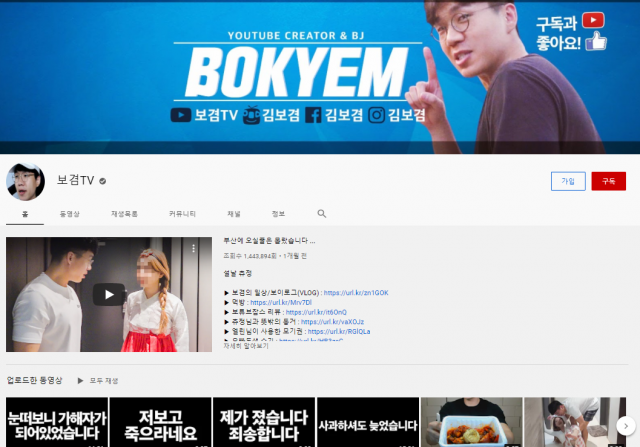
Task: Click the view count text 조회수 1,443,894회
Action: (x=250, y=256)
